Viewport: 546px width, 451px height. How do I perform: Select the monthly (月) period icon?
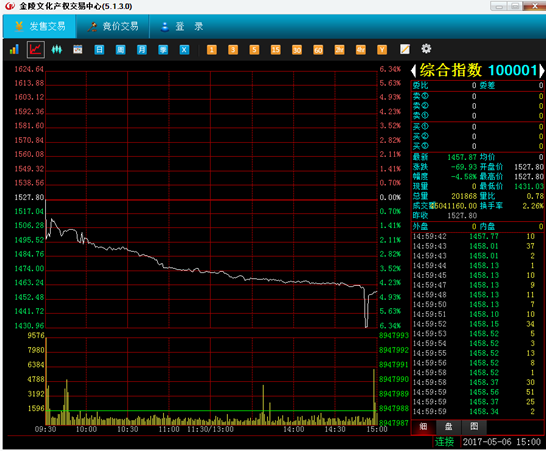(142, 50)
